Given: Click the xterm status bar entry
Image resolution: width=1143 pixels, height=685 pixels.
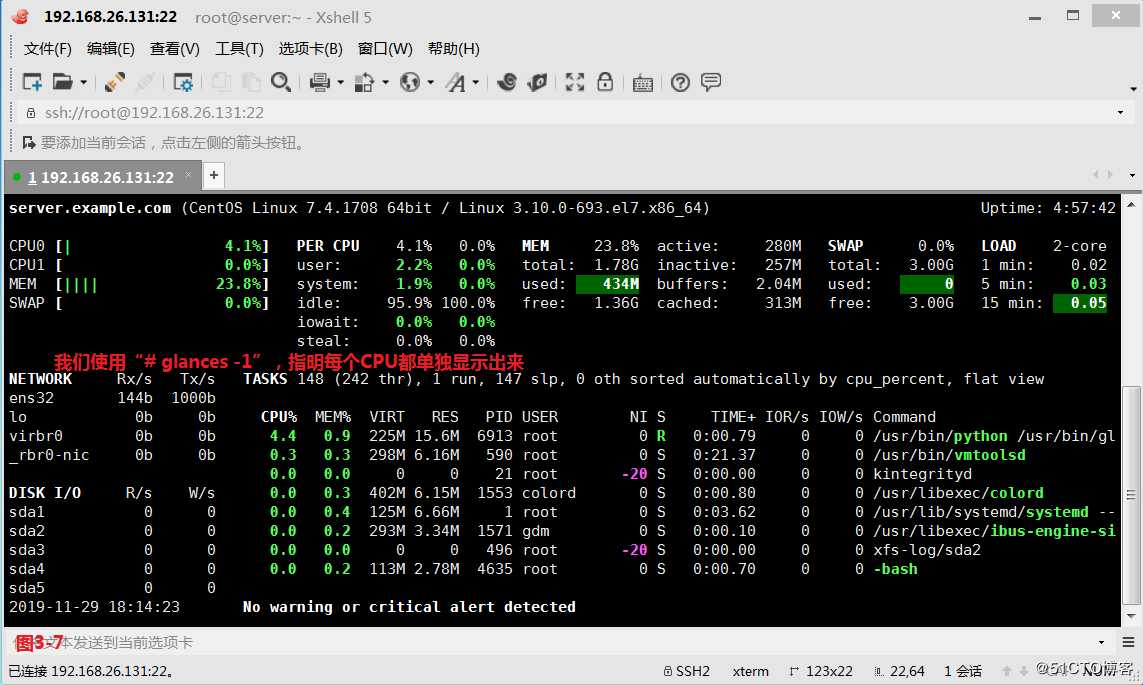Looking at the screenshot, I should coord(751,671).
